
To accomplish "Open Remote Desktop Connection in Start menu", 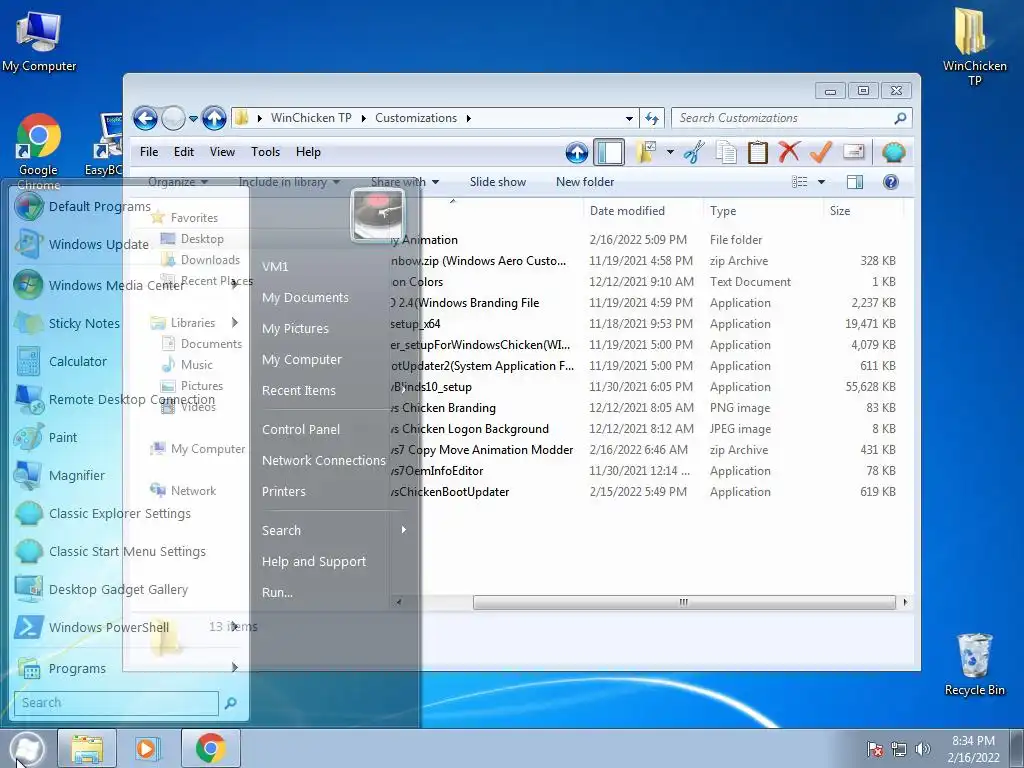I will [x=128, y=400].
